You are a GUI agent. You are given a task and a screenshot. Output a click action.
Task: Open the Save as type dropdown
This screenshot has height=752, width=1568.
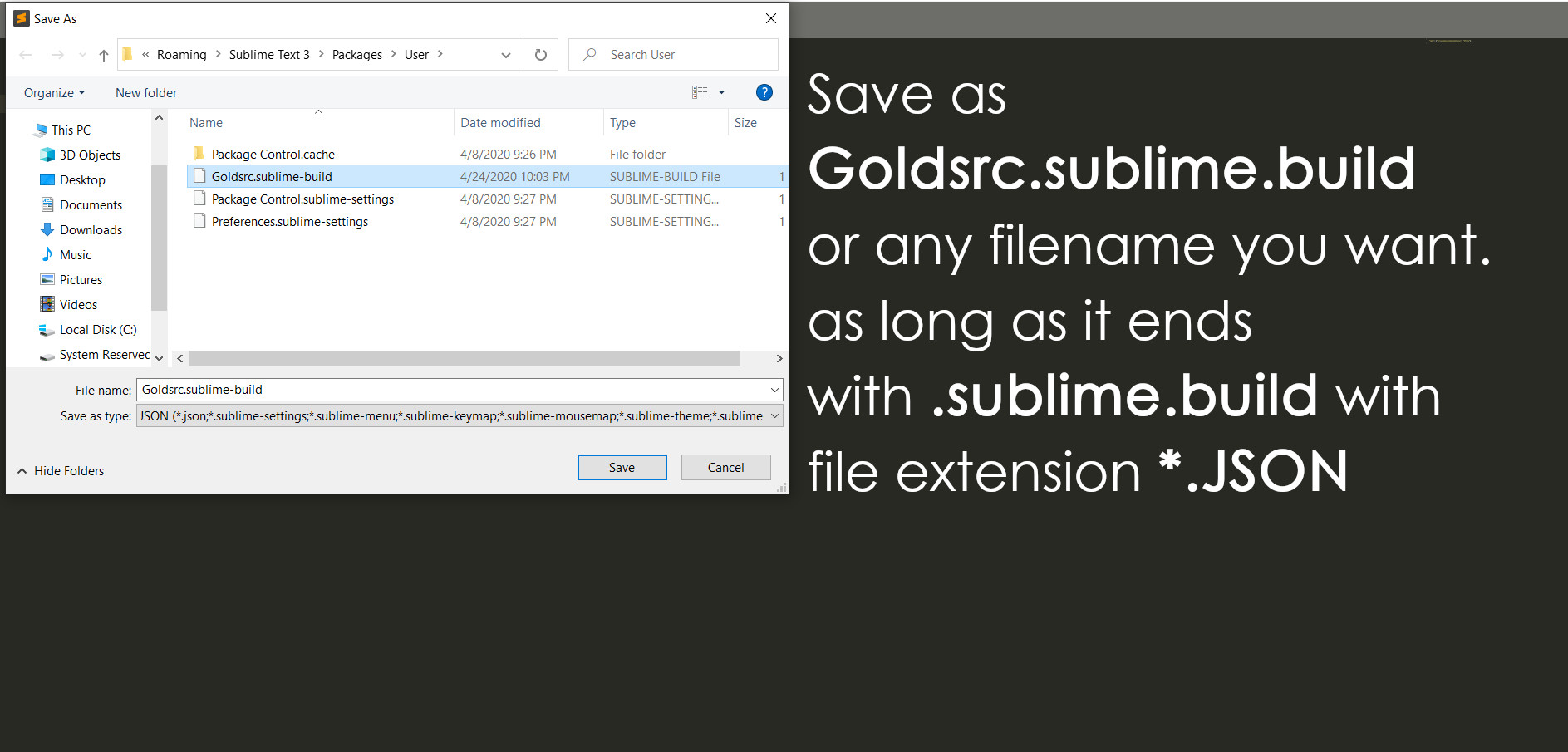click(x=774, y=415)
